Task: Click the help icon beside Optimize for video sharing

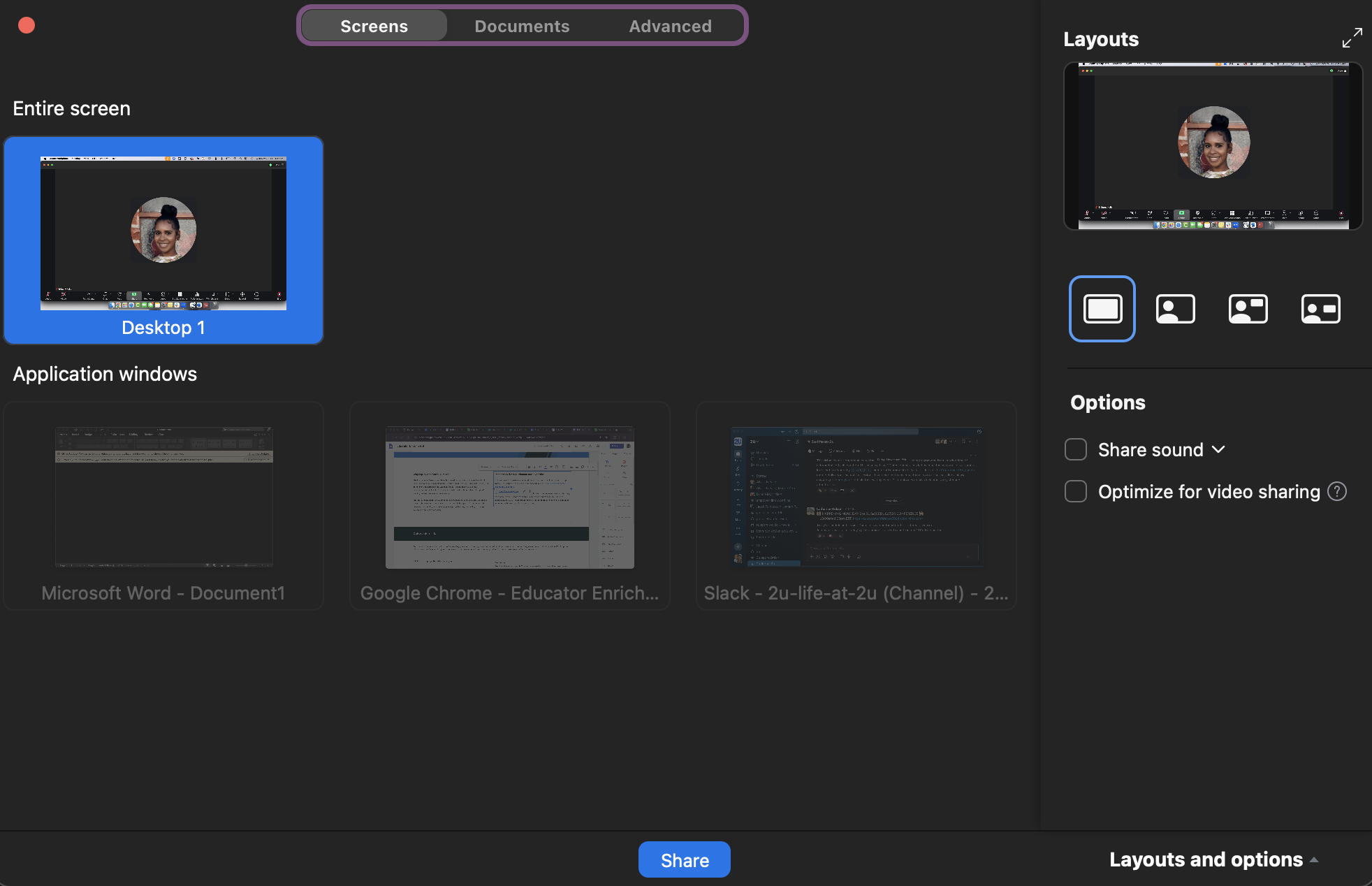Action: [1337, 491]
